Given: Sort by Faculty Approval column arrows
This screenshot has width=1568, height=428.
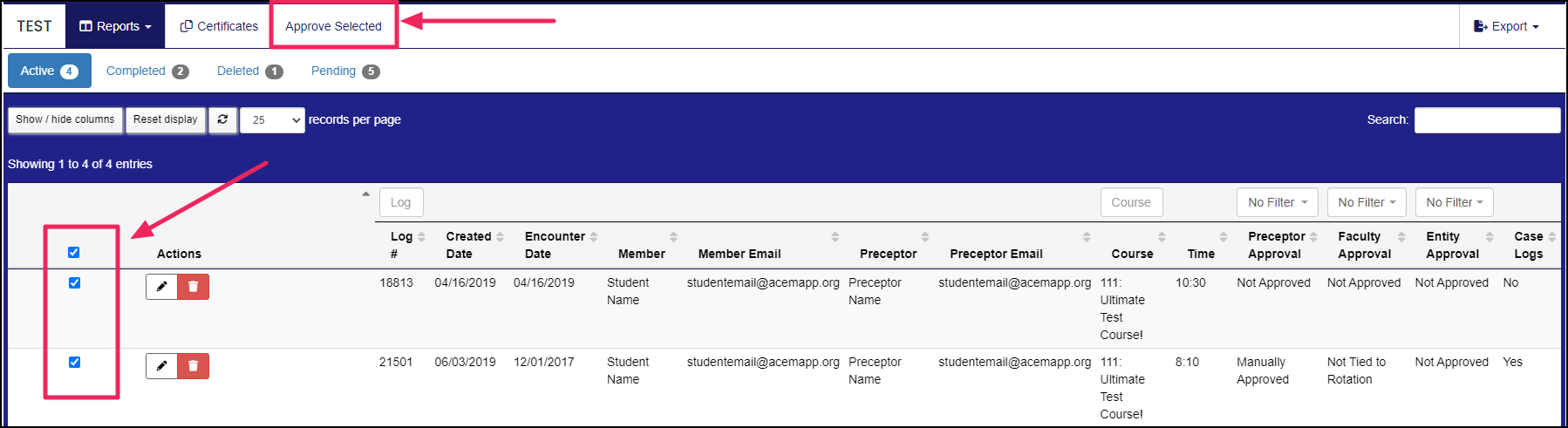Looking at the screenshot, I should 1401,237.
